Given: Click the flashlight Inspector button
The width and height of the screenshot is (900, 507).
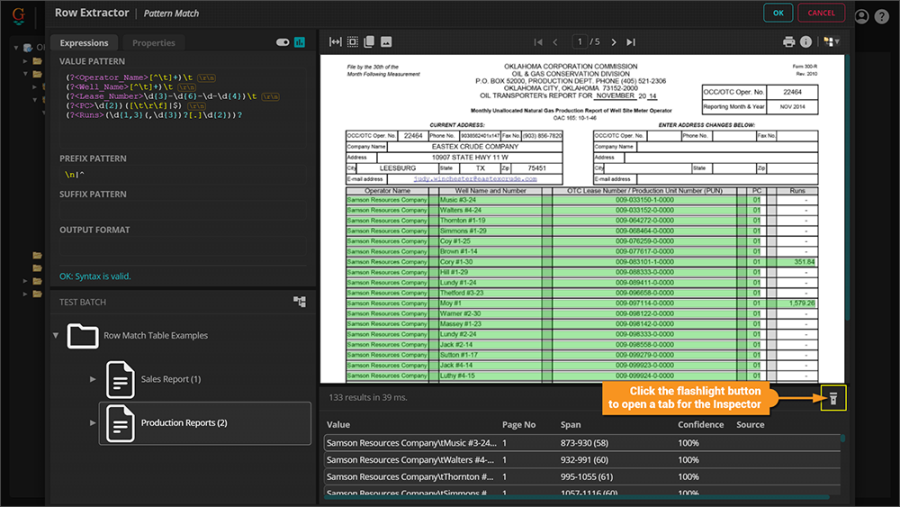Looking at the screenshot, I should (x=831, y=400).
